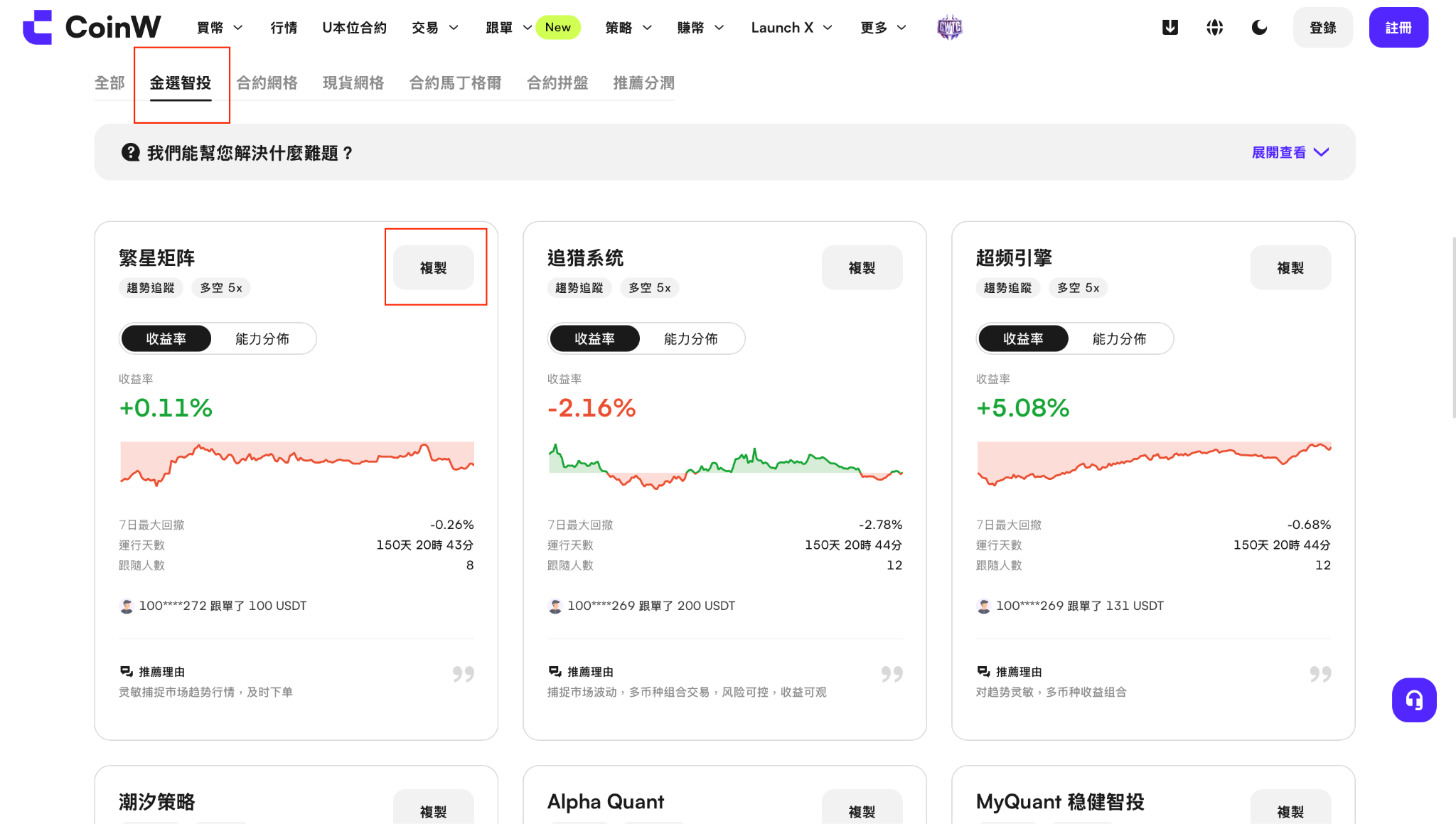Switch to the 全部 tab
1456x824 pixels.
[x=109, y=82]
